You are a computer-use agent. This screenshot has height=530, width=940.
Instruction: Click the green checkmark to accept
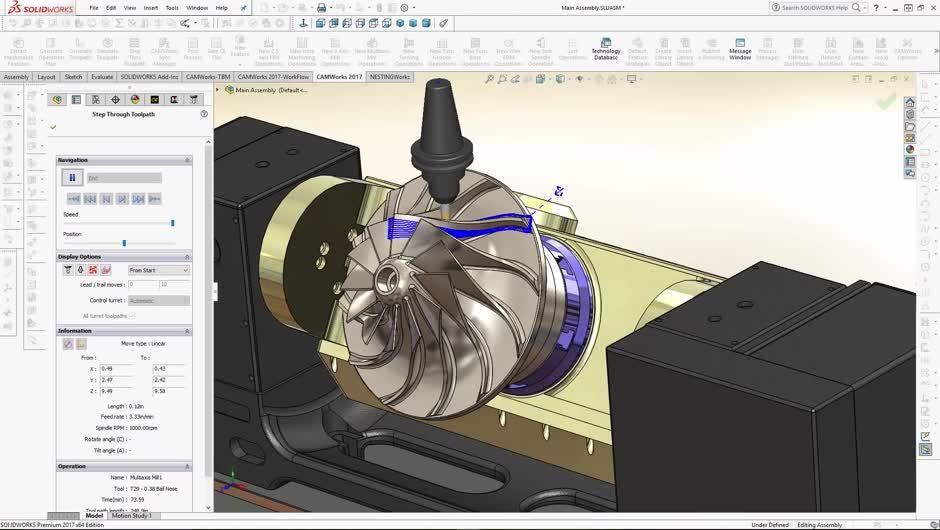tap(53, 127)
